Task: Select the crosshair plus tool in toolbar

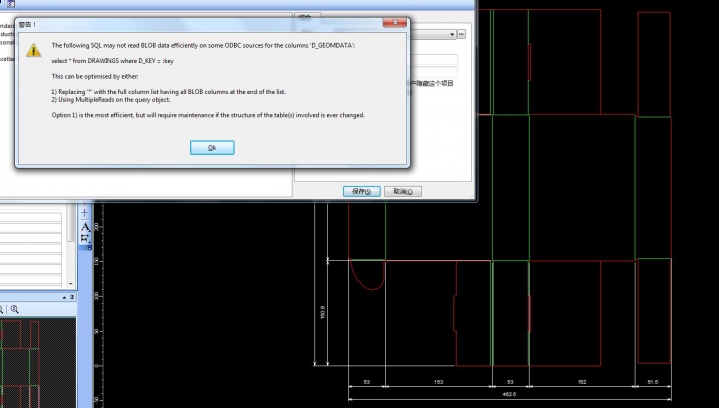Action: (x=85, y=213)
